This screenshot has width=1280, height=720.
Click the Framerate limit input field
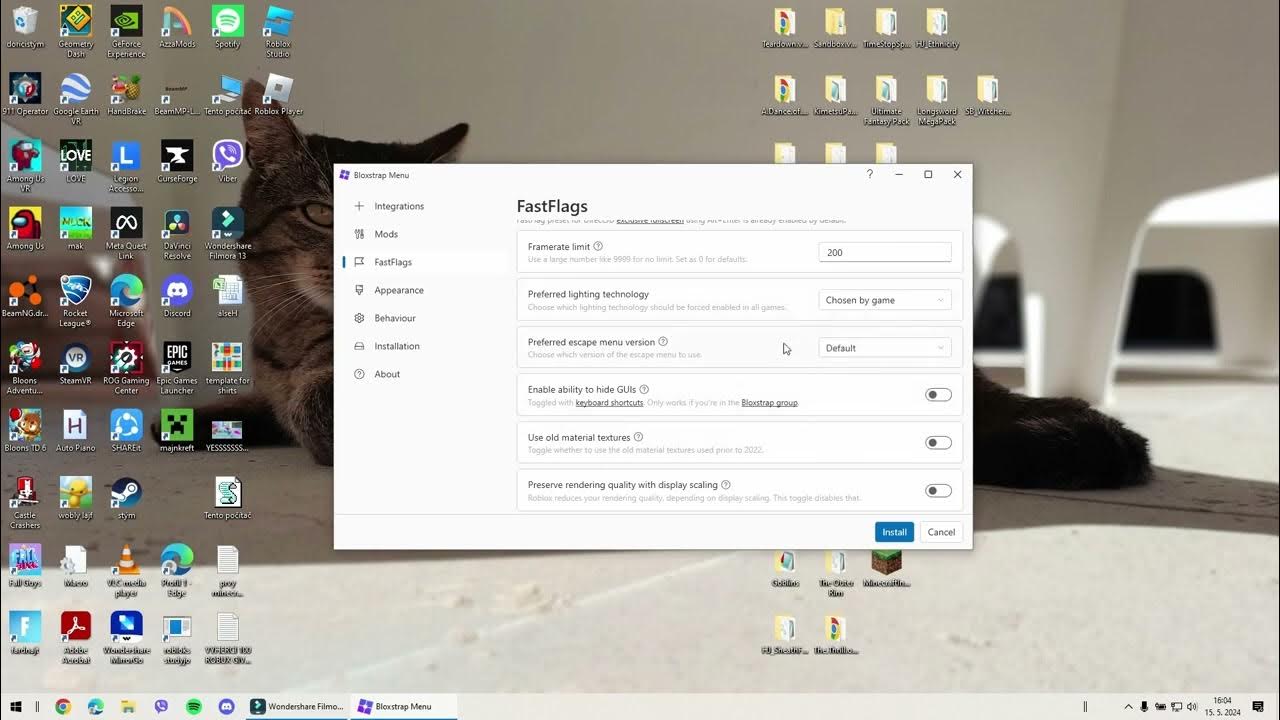885,253
